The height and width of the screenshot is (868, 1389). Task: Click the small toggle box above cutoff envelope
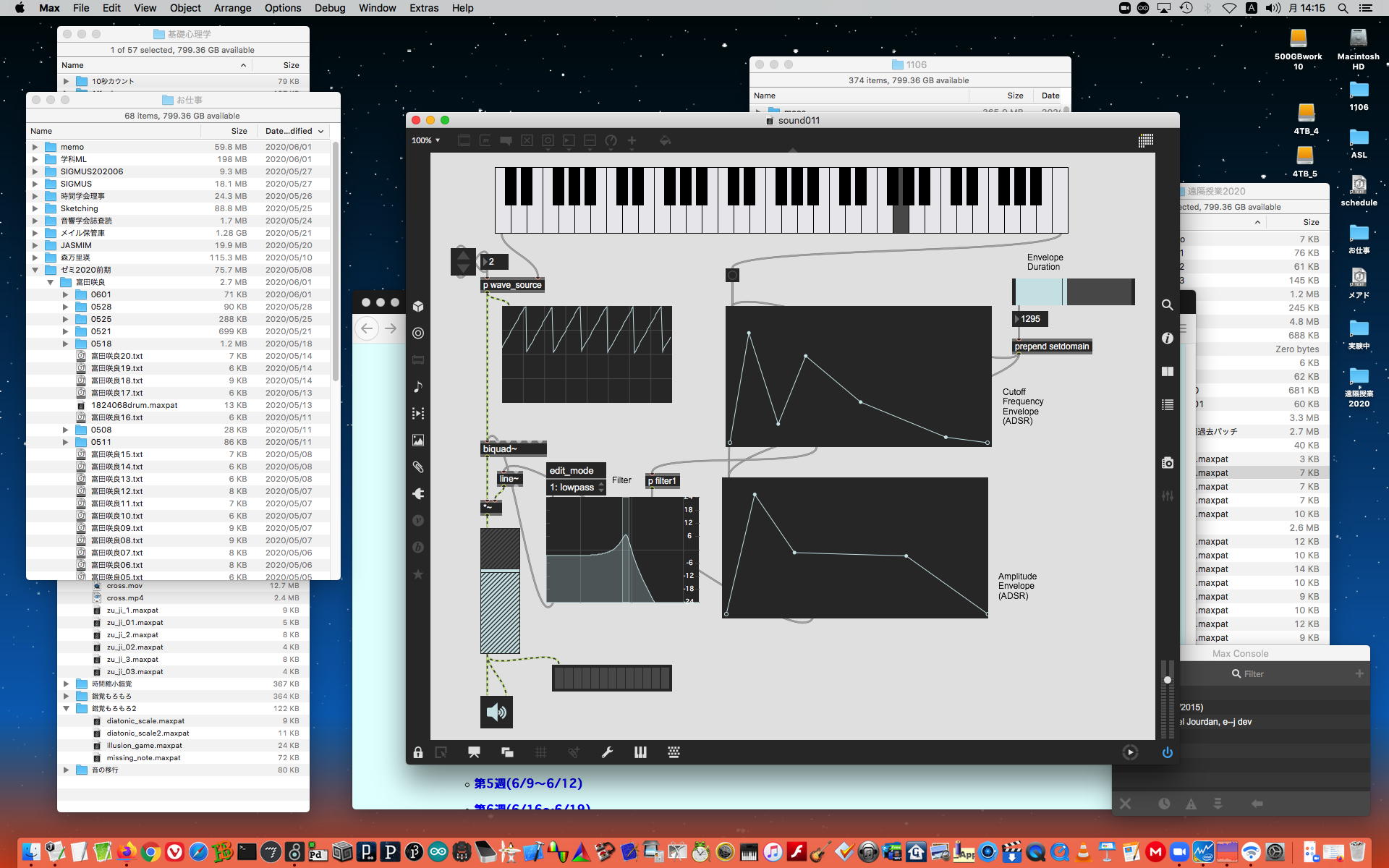(732, 275)
